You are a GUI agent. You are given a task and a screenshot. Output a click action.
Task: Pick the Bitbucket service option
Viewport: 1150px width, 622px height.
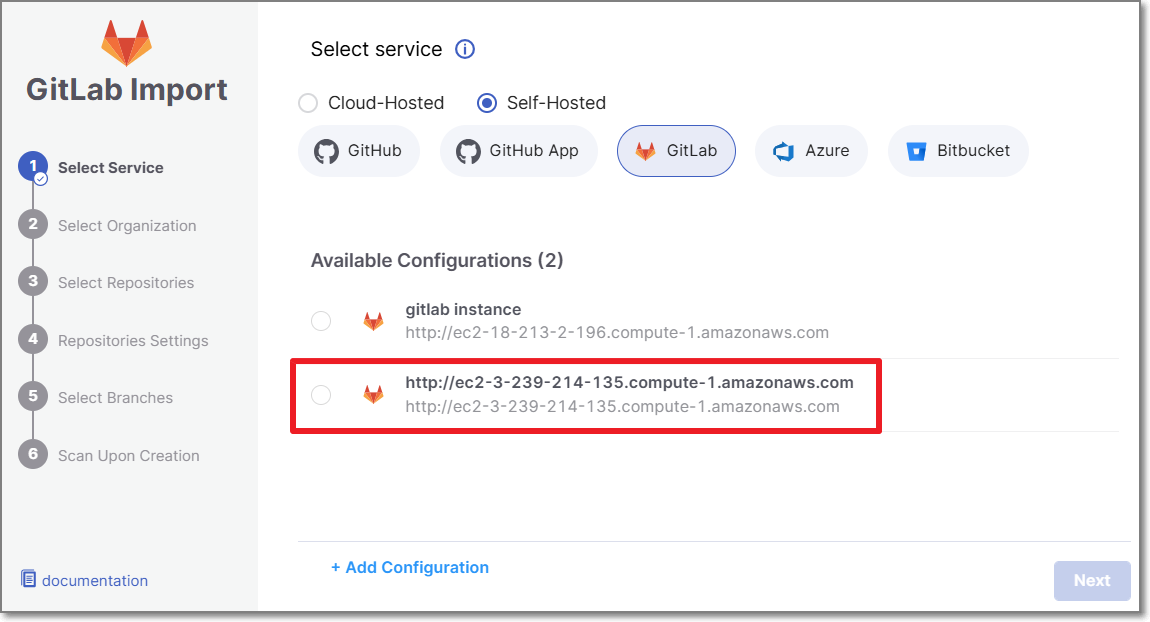click(x=957, y=151)
